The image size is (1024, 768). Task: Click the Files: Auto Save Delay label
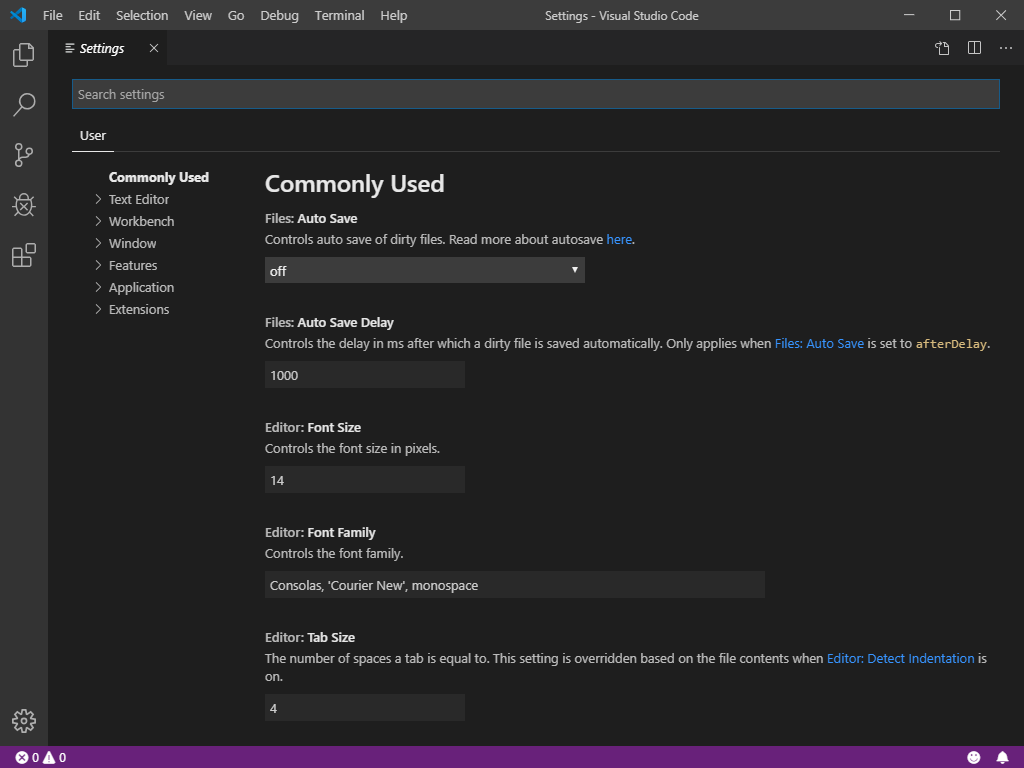(329, 323)
